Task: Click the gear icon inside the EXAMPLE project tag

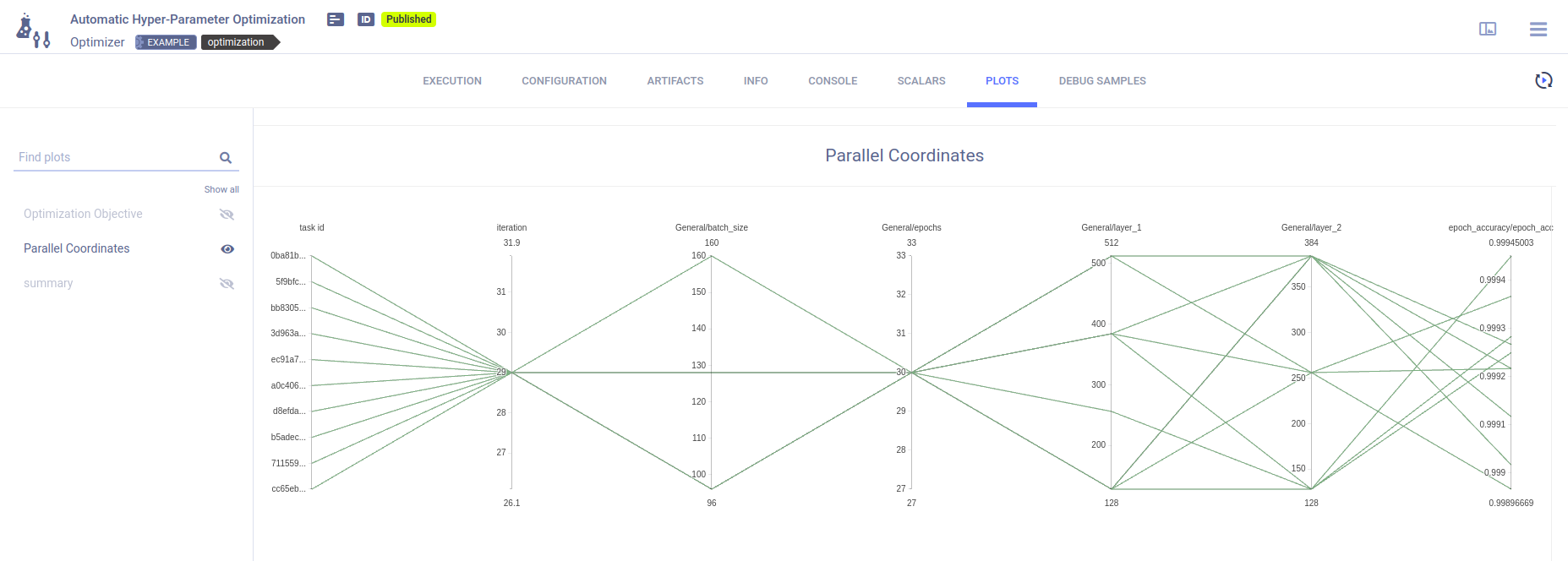Action: 142,41
